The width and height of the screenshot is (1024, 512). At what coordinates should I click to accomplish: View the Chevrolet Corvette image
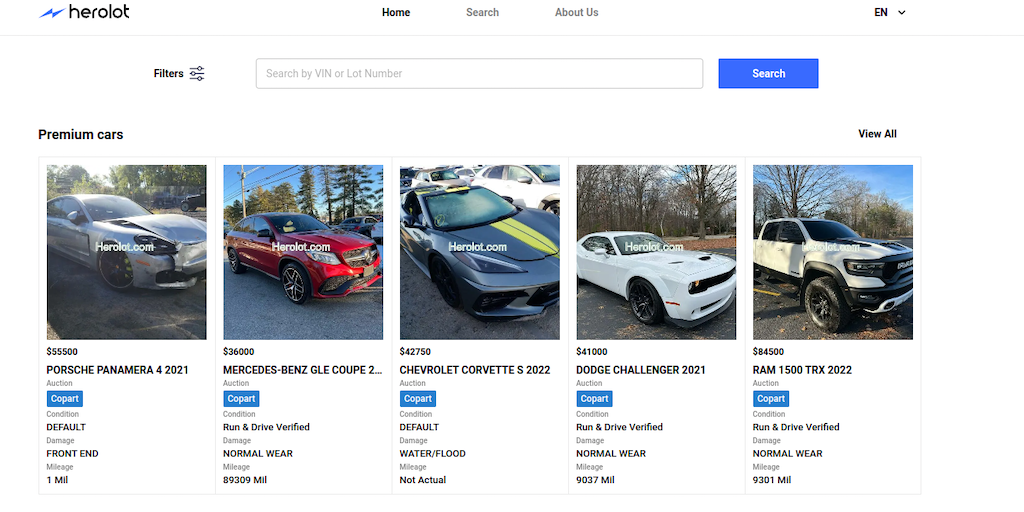coord(479,252)
